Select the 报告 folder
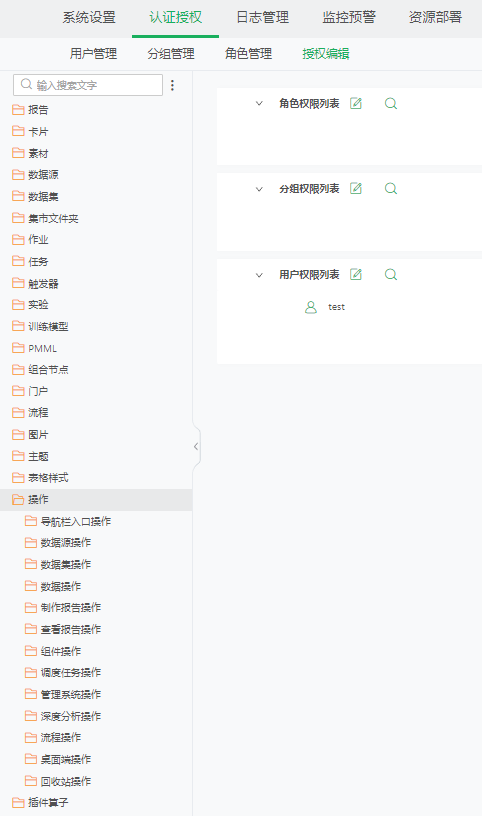 [38, 110]
